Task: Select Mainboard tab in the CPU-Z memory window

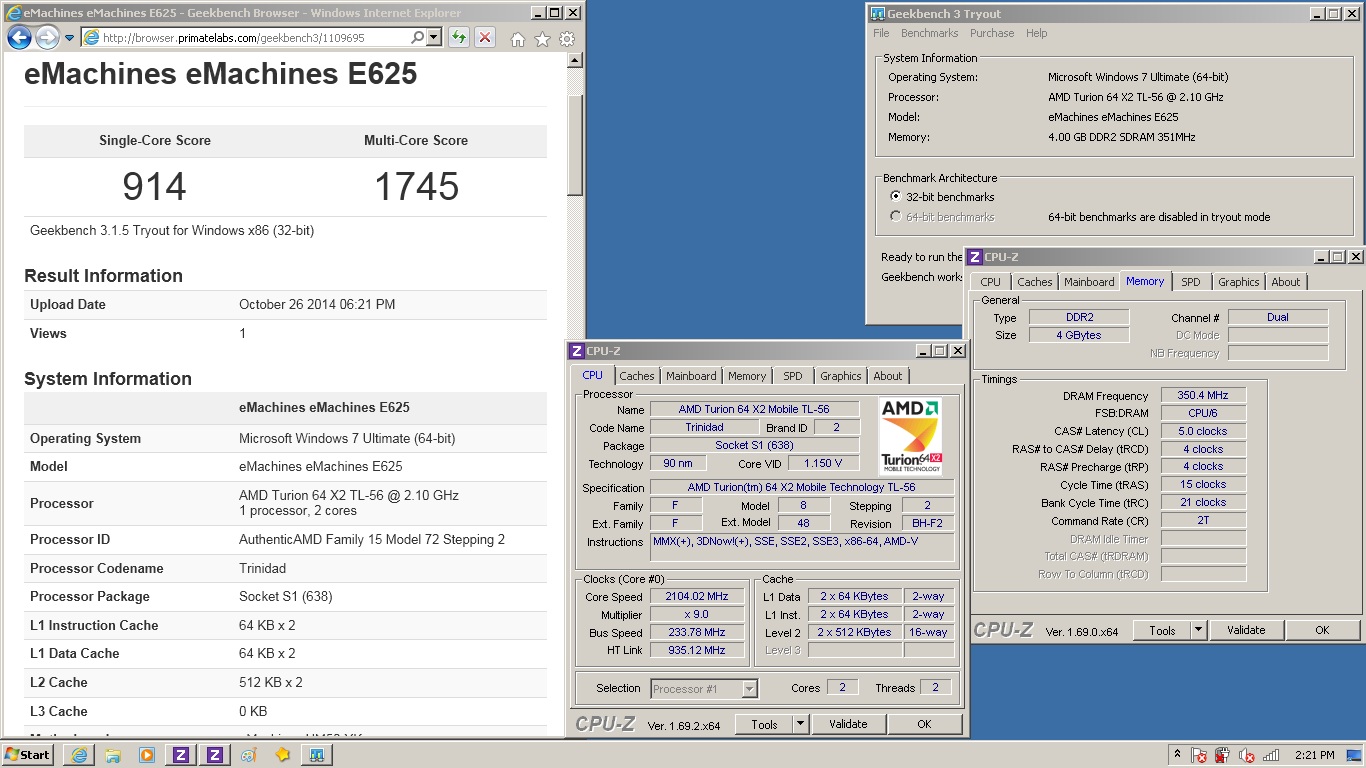Action: [1089, 282]
